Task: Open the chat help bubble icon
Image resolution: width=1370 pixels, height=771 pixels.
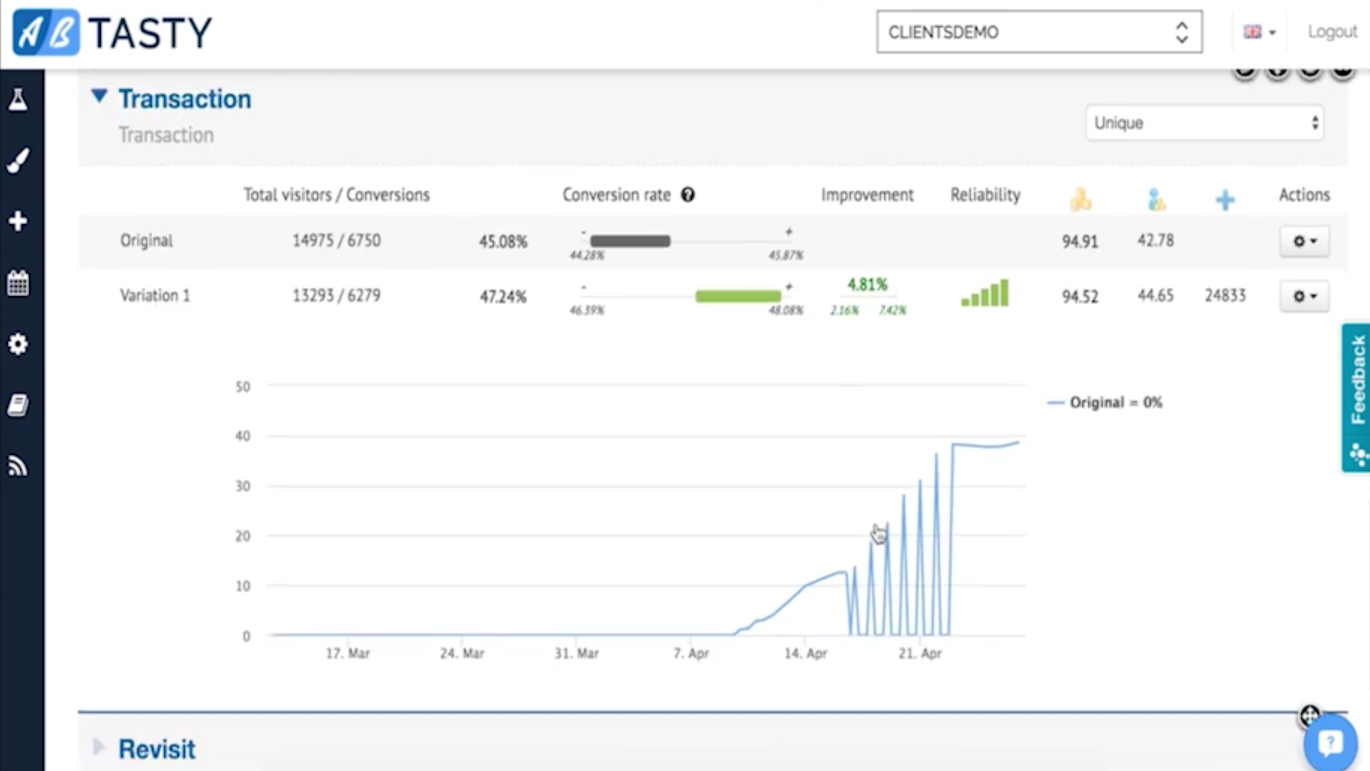Action: (x=1330, y=743)
